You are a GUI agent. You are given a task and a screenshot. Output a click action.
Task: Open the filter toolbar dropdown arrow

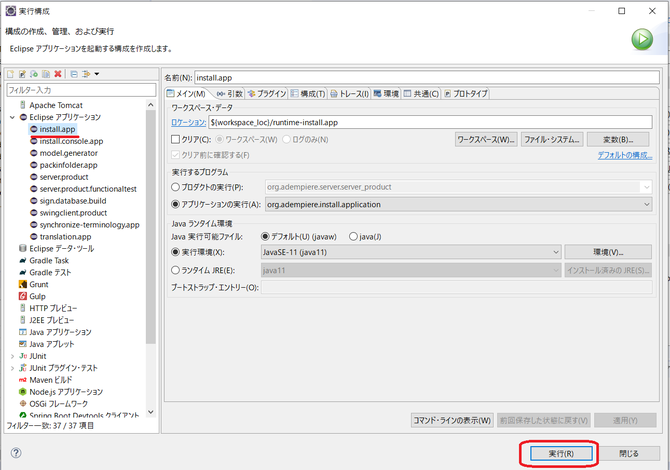(97, 74)
